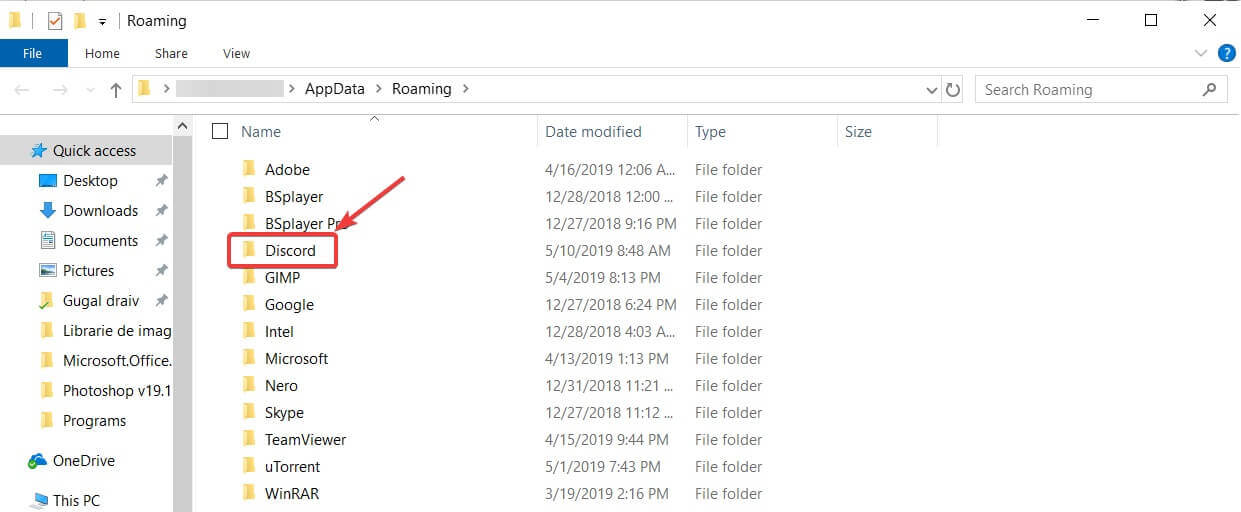Click the Google folder icon
1241x512 pixels.
pos(249,304)
